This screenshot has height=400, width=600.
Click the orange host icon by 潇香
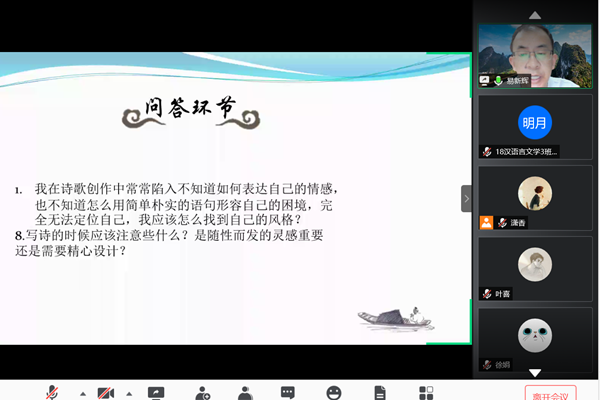[487, 223]
